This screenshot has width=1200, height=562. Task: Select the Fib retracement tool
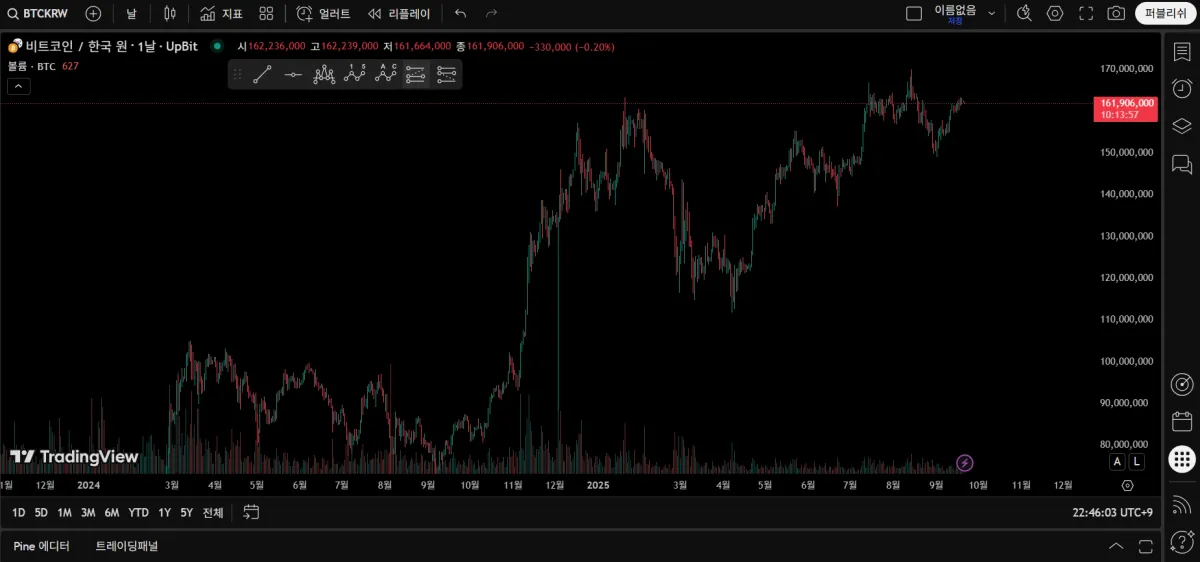pyautogui.click(x=416, y=74)
